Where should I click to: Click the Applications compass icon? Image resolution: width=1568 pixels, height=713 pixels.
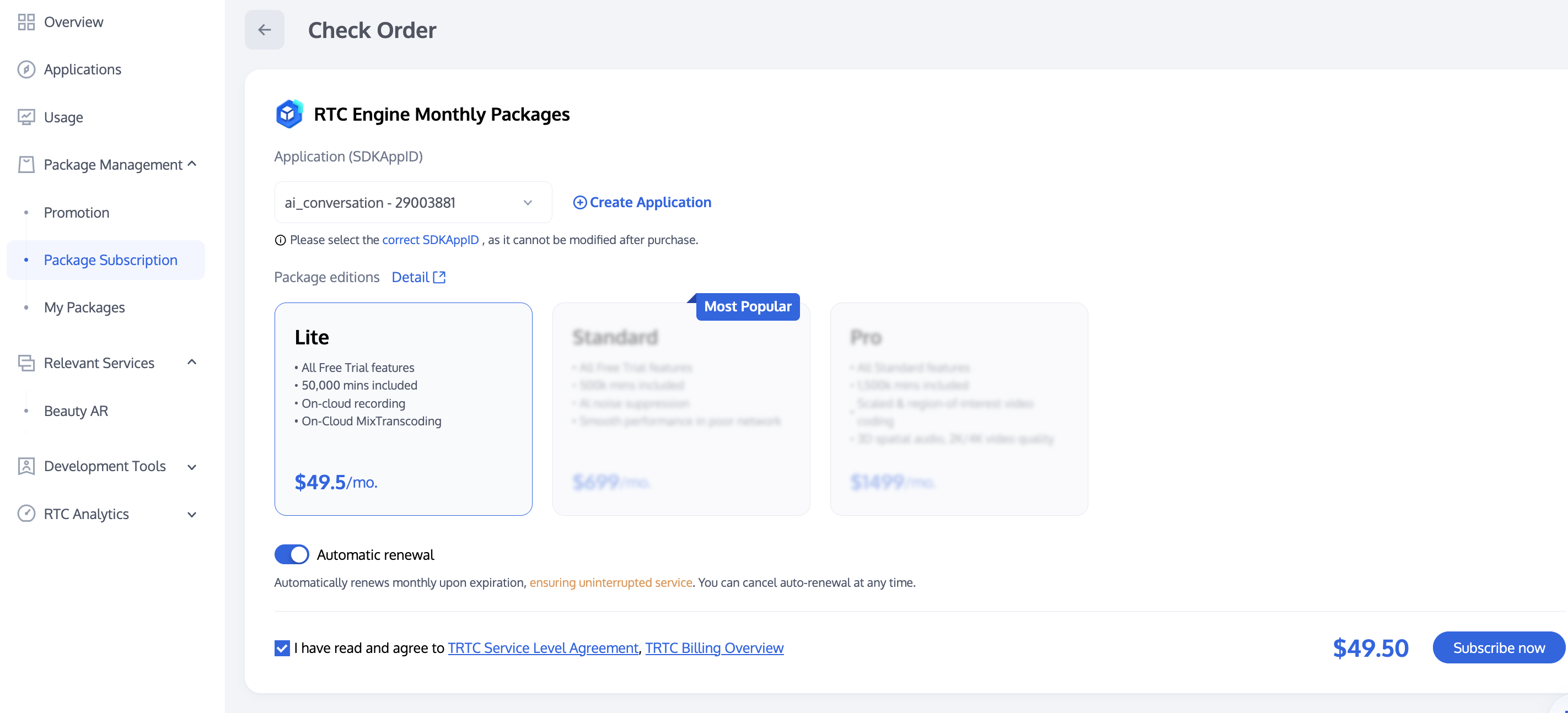(x=26, y=69)
